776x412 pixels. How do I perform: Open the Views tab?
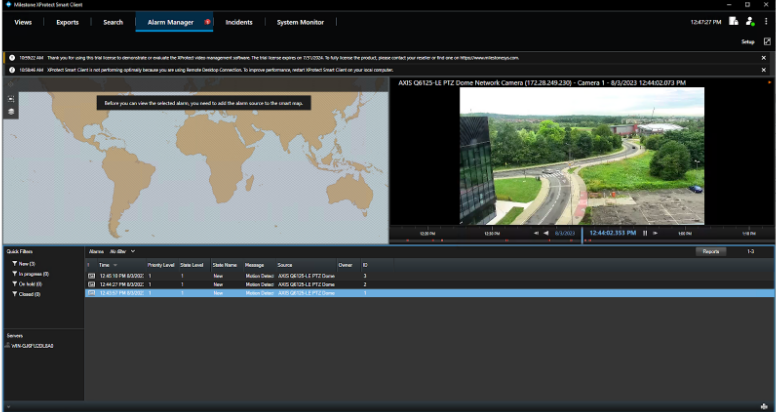pos(23,22)
